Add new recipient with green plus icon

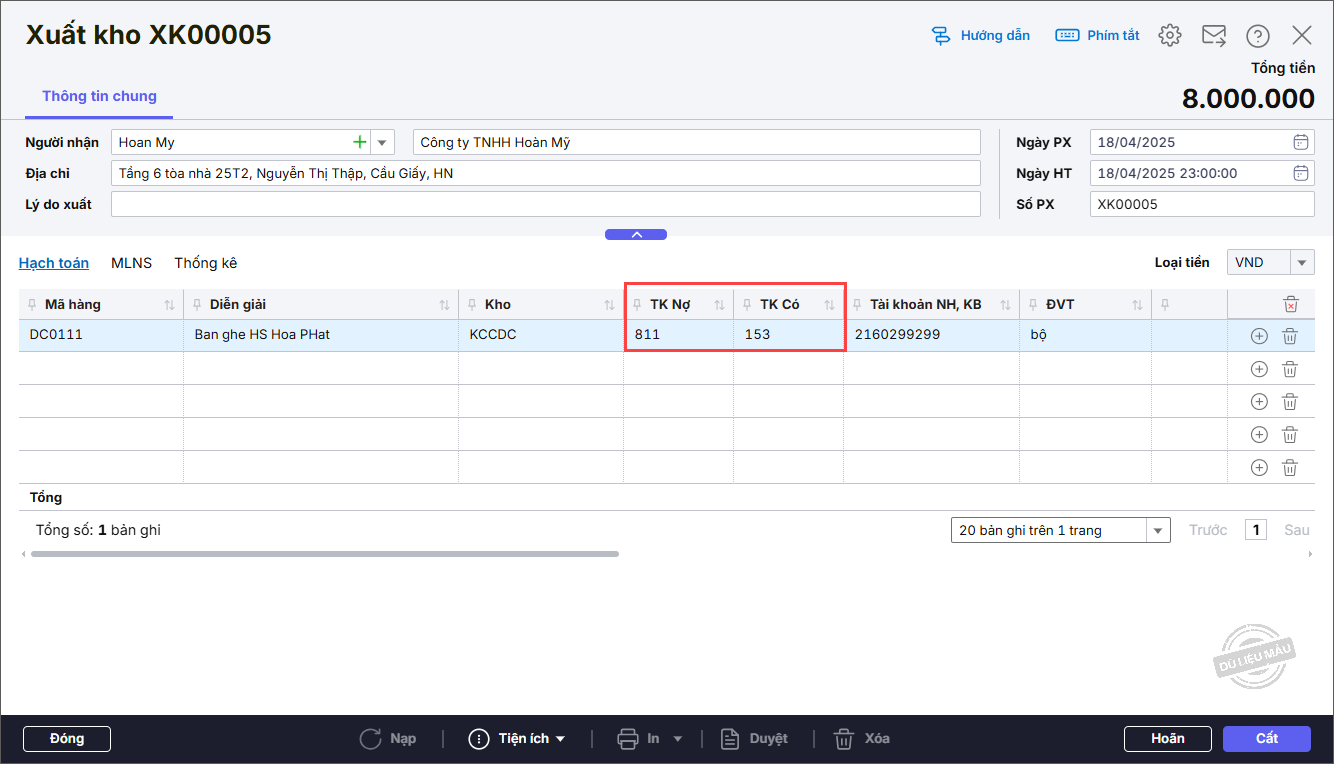359,142
